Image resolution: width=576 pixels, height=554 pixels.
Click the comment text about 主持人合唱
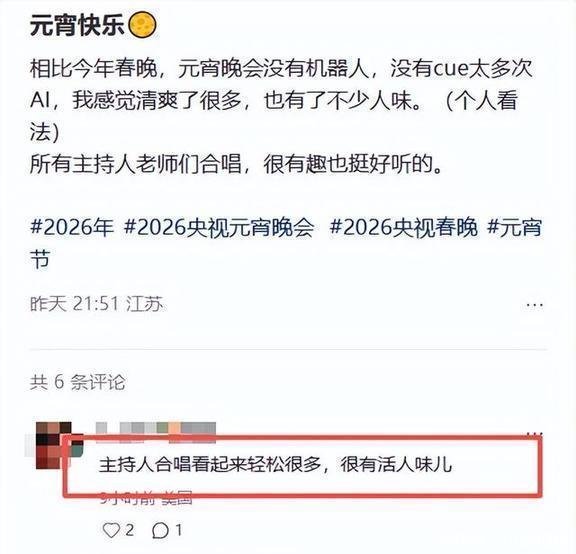tap(276, 464)
